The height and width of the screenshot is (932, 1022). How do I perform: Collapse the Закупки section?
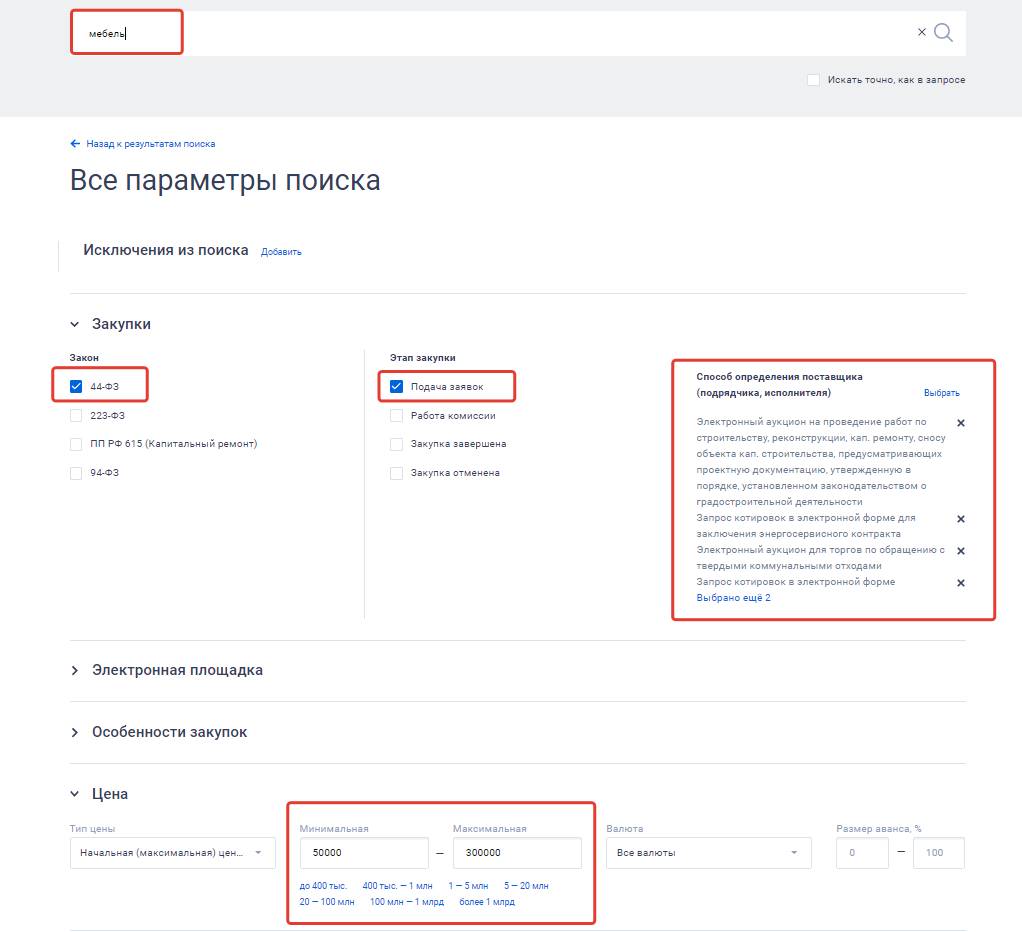75,324
